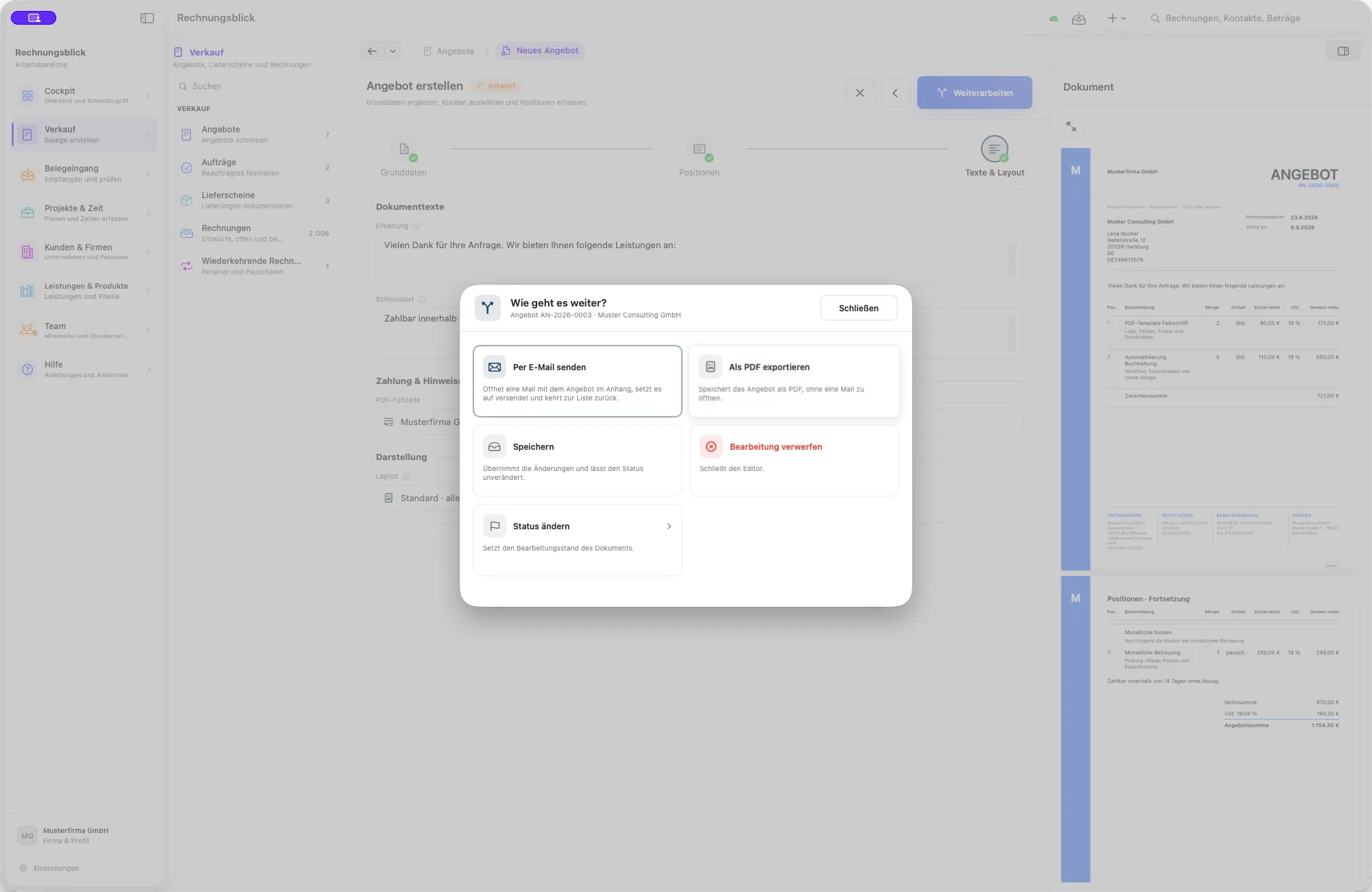The image size is (1372, 892).
Task: Expand the document preview to fullscreen
Action: [1072, 127]
